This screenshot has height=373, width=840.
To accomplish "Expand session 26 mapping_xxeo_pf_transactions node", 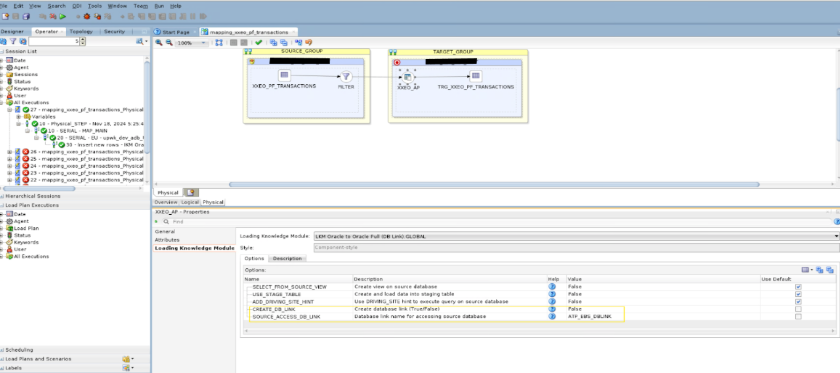I will click(x=10, y=152).
